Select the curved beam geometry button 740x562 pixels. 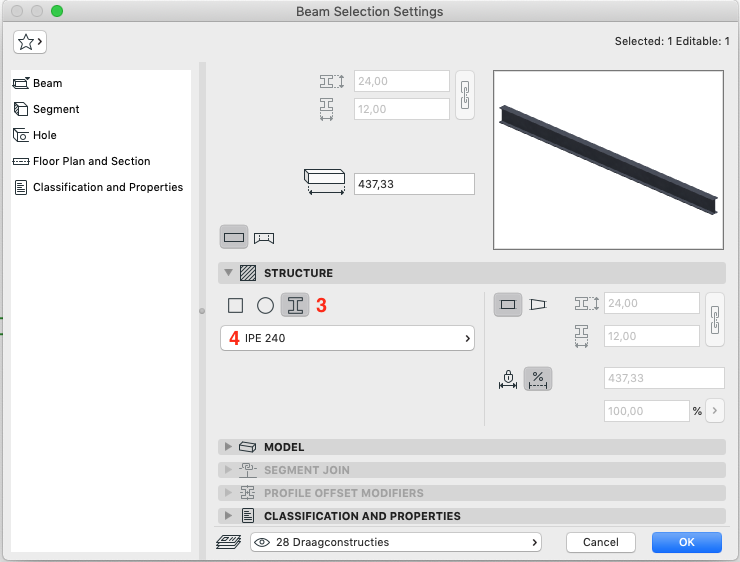(x=264, y=238)
